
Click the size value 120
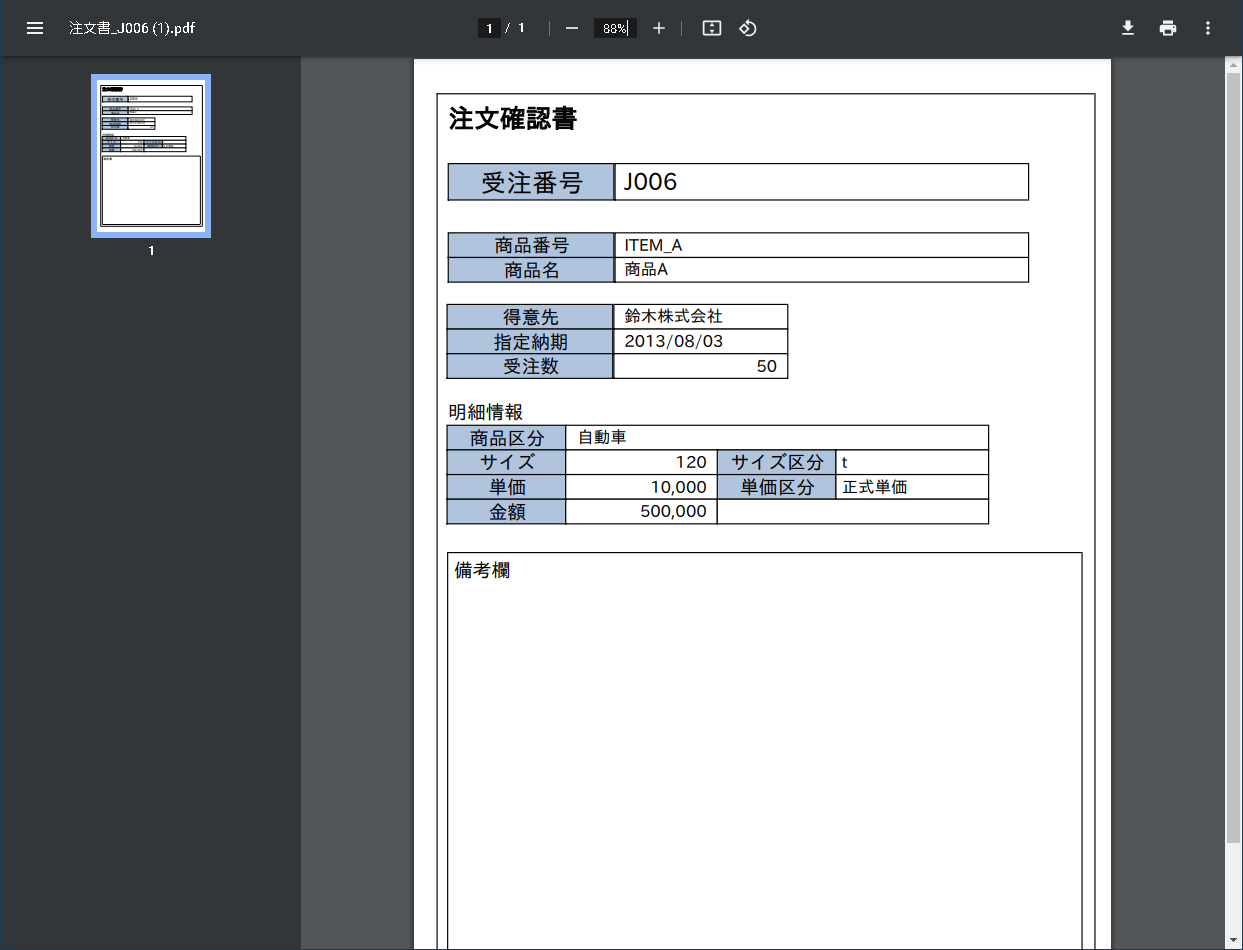[x=691, y=462]
